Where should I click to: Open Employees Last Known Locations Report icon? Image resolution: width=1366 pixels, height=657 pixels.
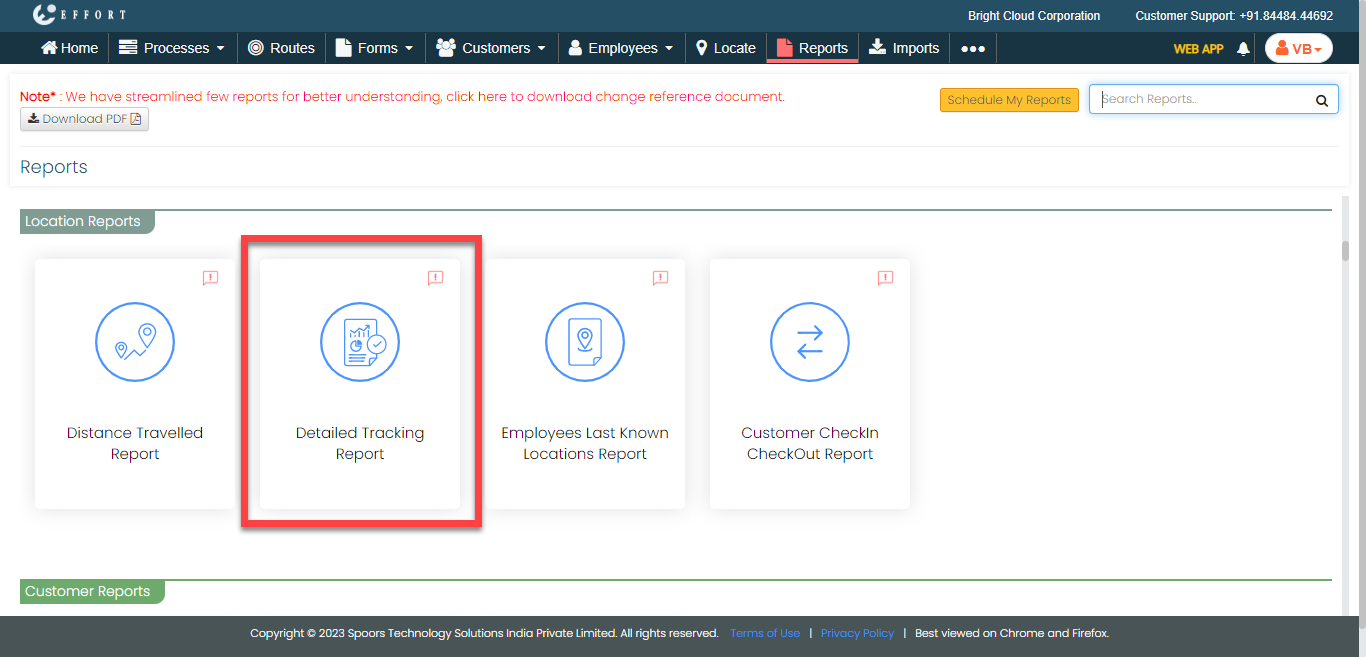pyautogui.click(x=585, y=342)
